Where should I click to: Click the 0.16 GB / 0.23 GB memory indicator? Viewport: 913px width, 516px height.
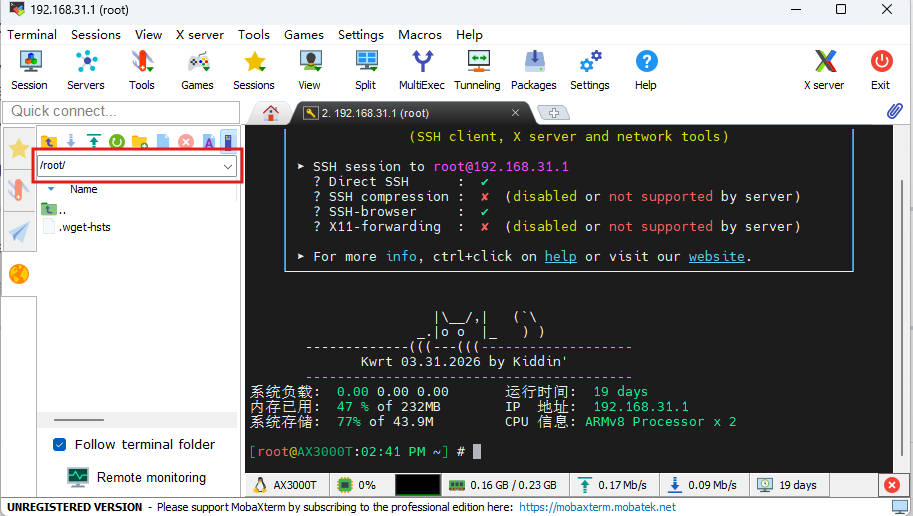(x=502, y=485)
